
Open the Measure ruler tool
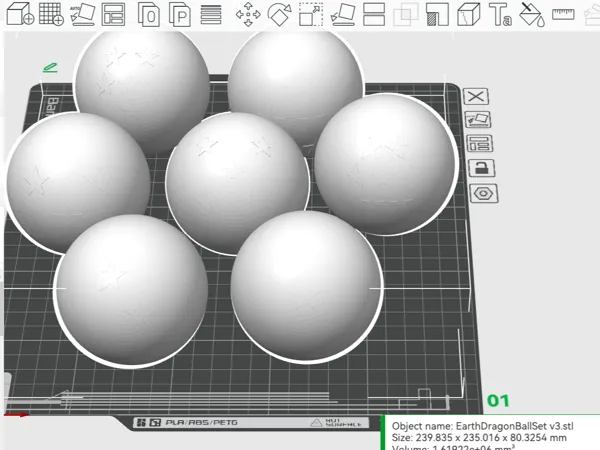click(x=563, y=14)
